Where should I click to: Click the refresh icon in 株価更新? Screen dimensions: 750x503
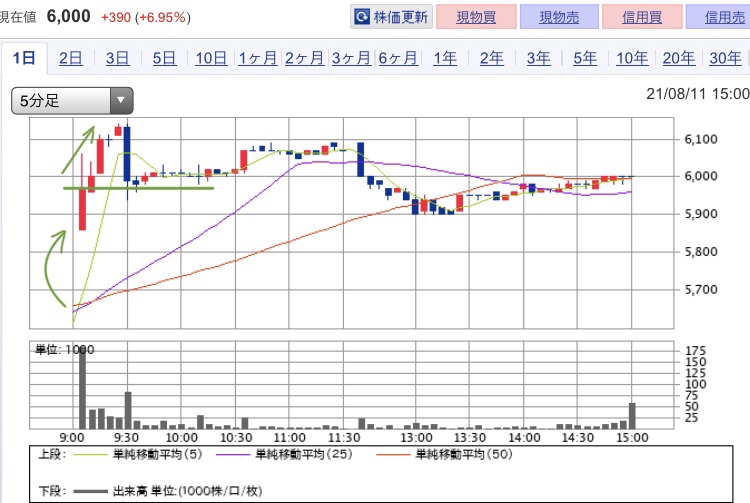(362, 17)
